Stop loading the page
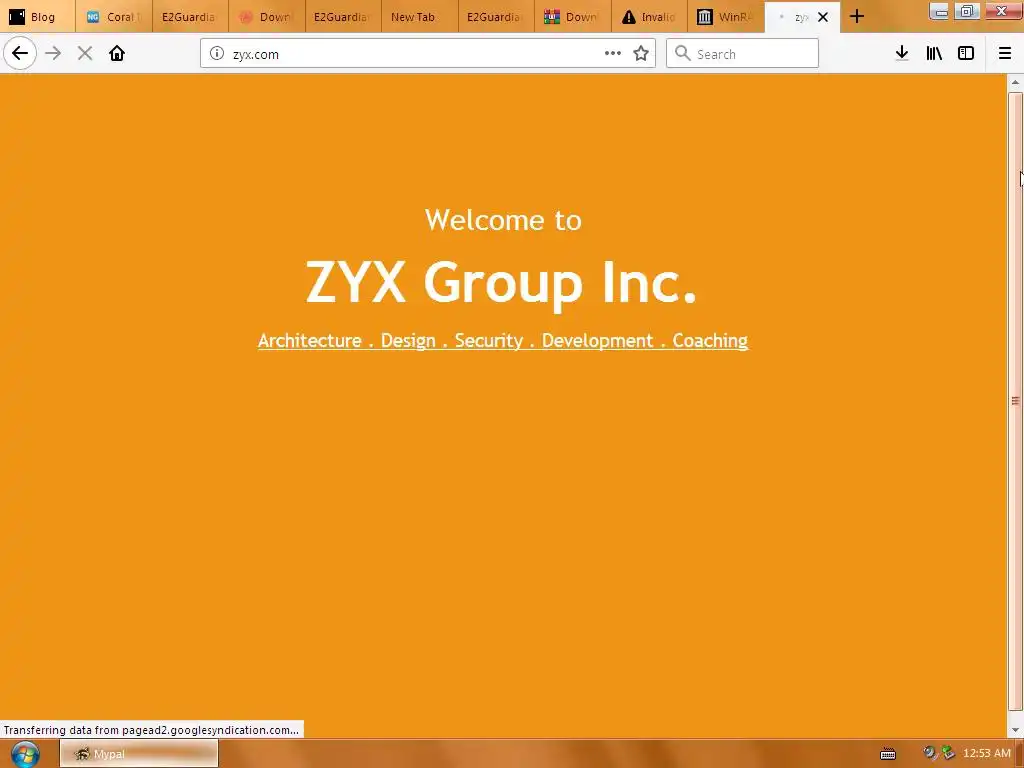 85,54
